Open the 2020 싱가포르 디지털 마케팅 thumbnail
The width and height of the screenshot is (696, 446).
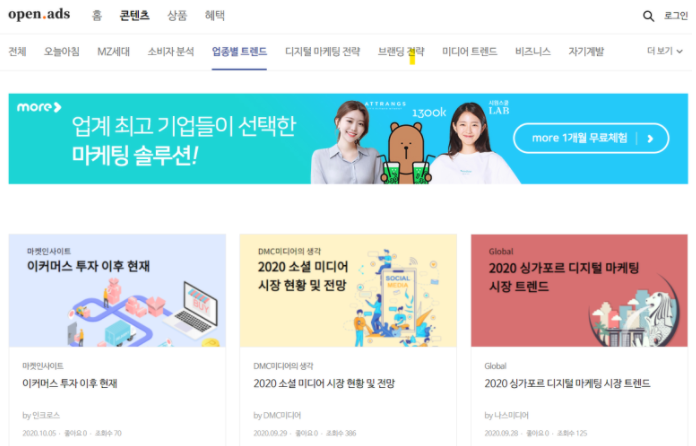[x=579, y=291]
